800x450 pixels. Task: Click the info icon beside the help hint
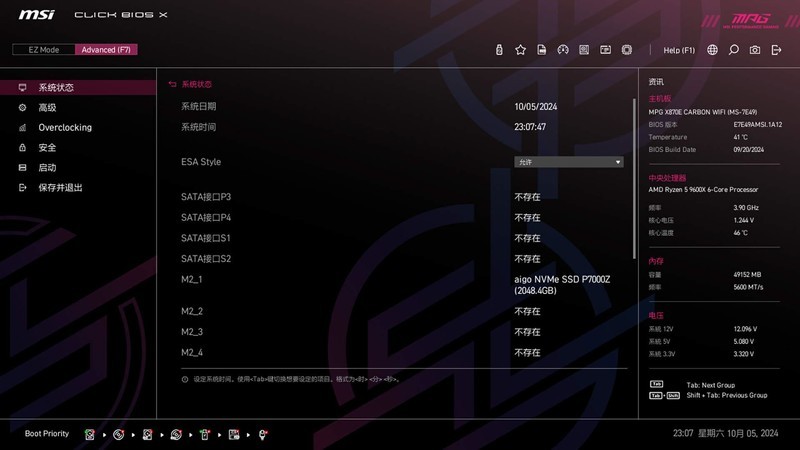point(185,379)
